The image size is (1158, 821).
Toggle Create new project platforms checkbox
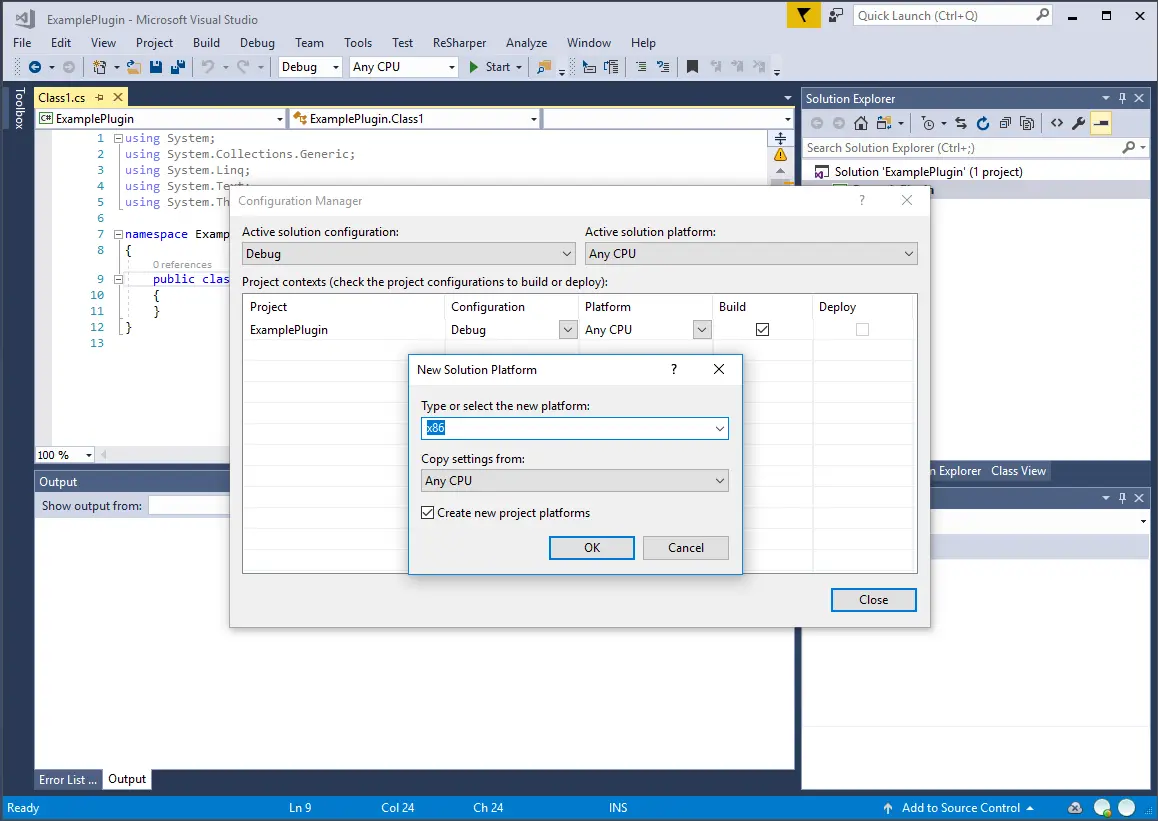pos(428,512)
